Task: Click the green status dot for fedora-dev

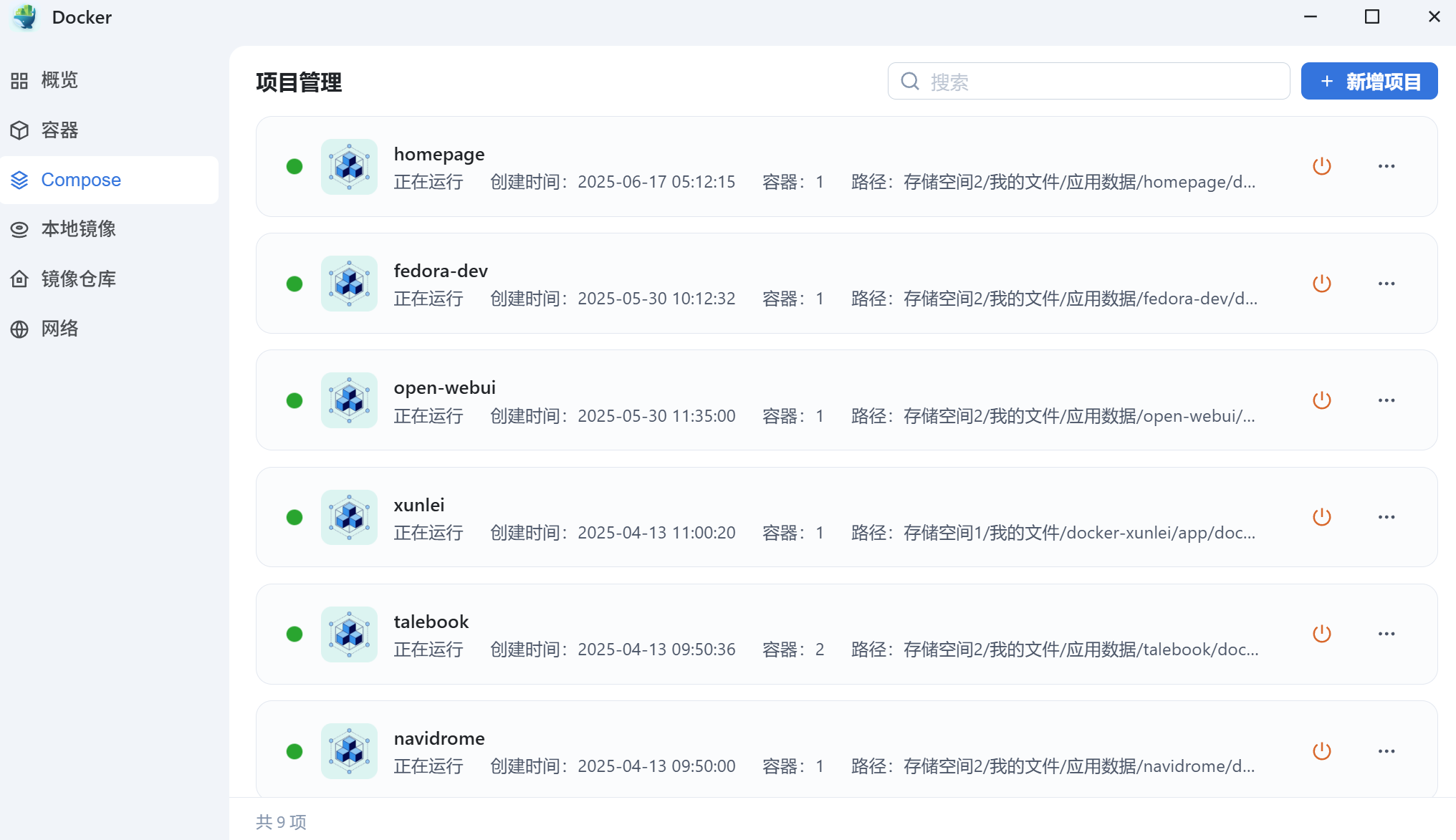Action: click(x=294, y=284)
